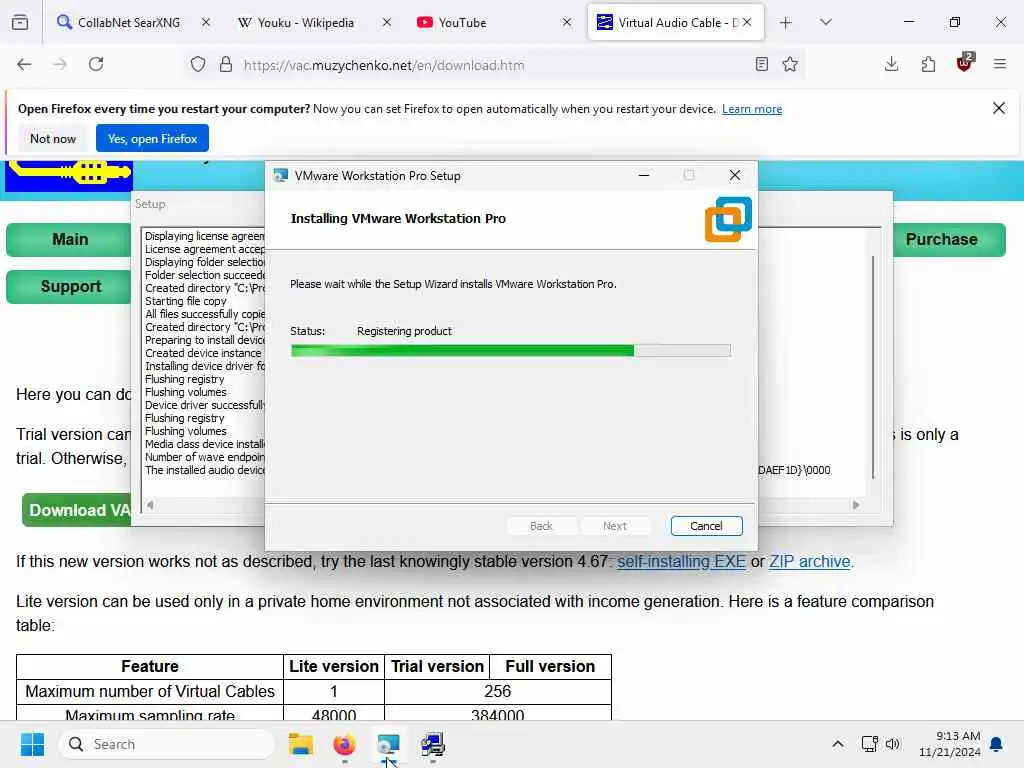This screenshot has height=768, width=1024.
Task: Open the Windows Start menu
Action: tap(32, 744)
